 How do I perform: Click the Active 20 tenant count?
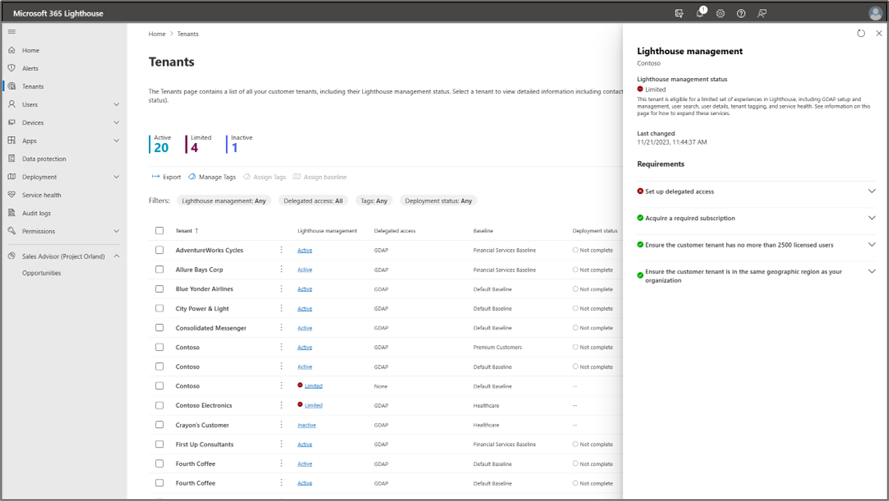coord(161,144)
